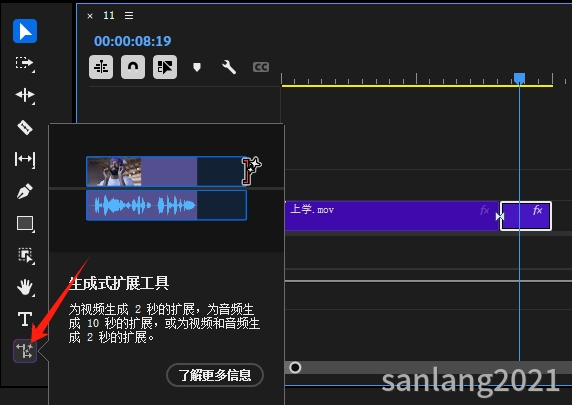Viewport: 572px width, 405px height.
Task: Choose the Hand tool
Action: tap(25, 288)
